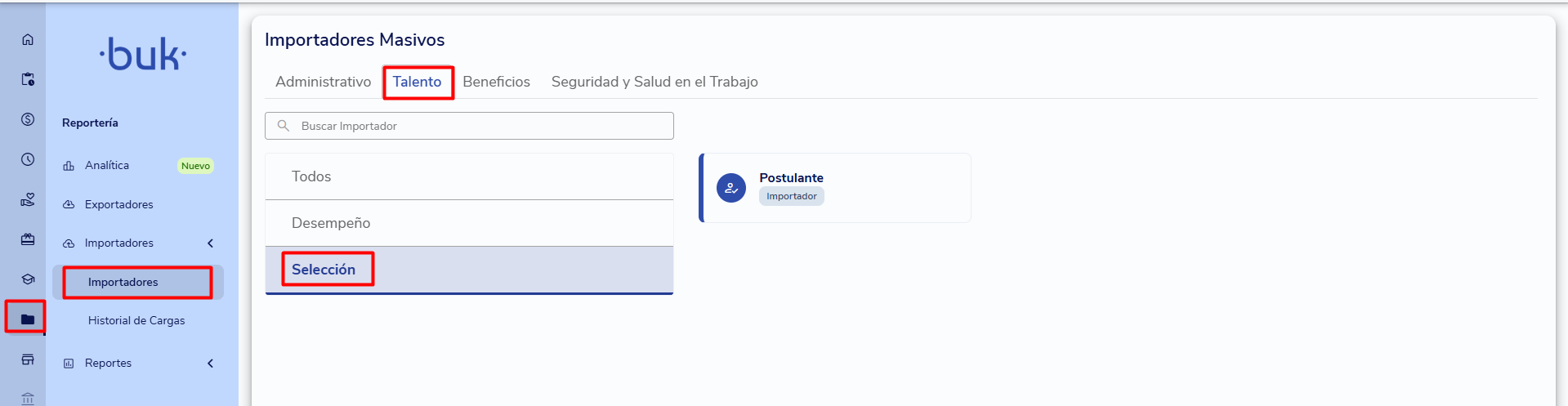
Task: Open the dollar sign payroll icon
Action: pos(28,119)
